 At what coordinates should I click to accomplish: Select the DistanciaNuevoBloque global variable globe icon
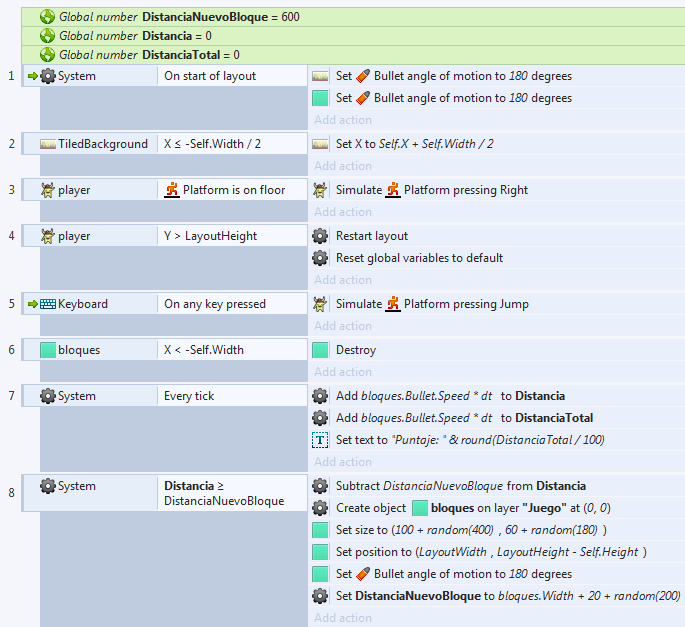coord(47,17)
